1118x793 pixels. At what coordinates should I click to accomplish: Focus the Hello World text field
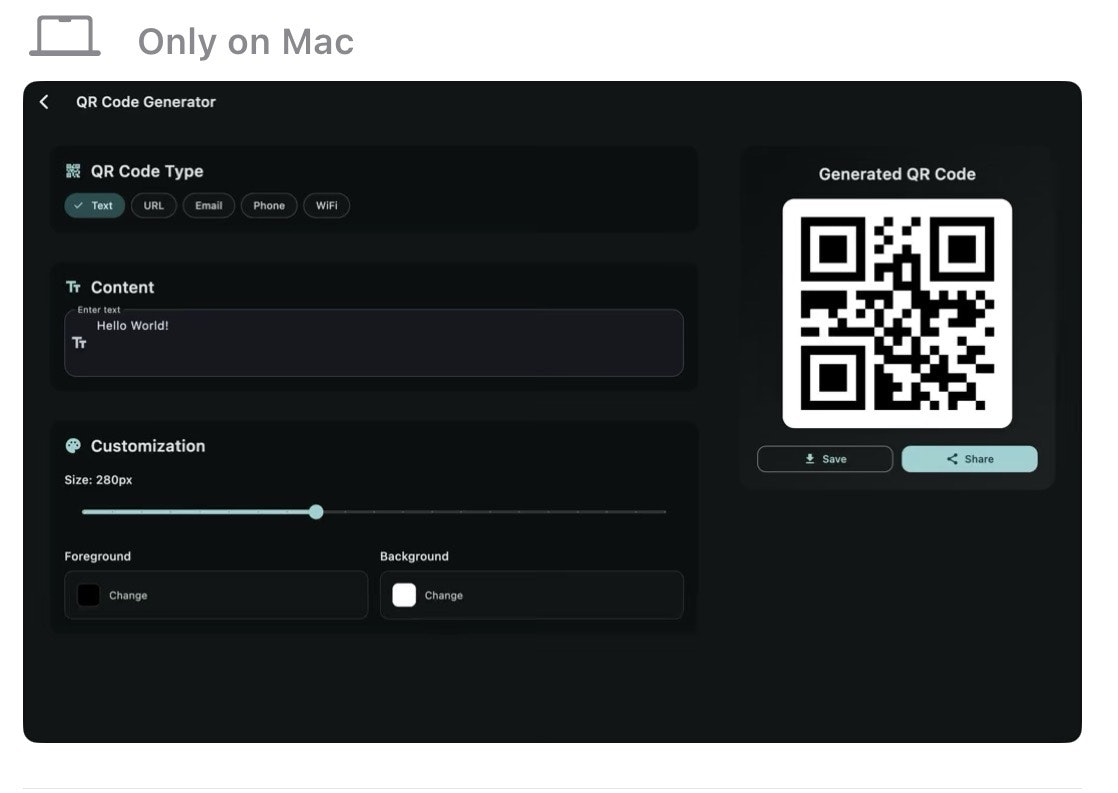374,343
